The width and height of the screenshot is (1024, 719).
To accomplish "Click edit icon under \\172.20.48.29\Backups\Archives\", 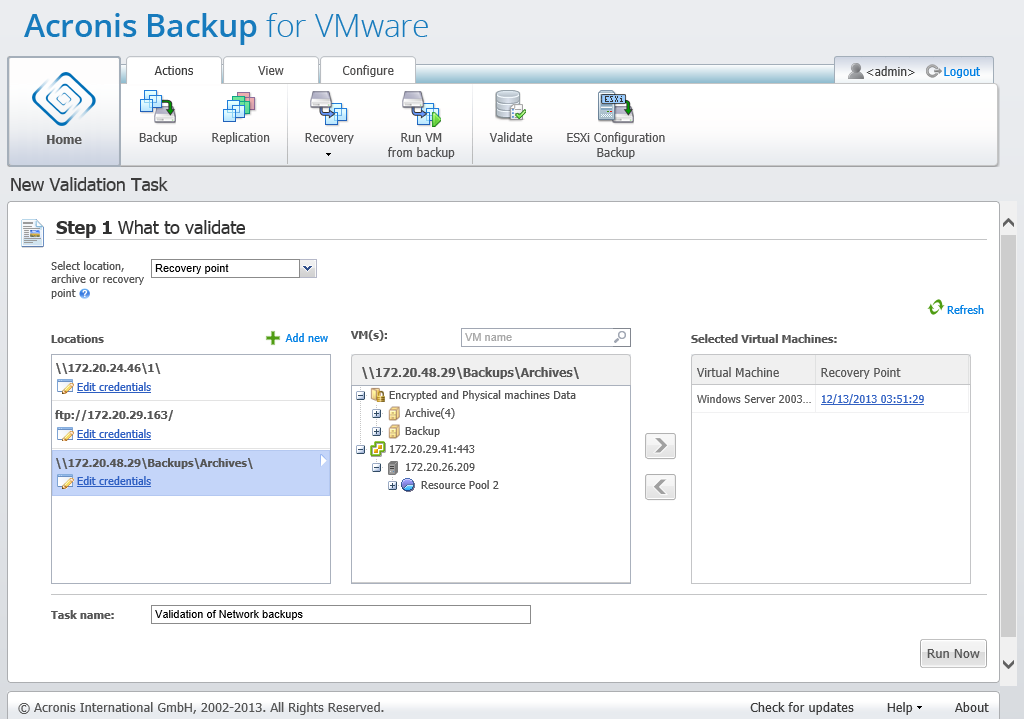I will click(65, 481).
